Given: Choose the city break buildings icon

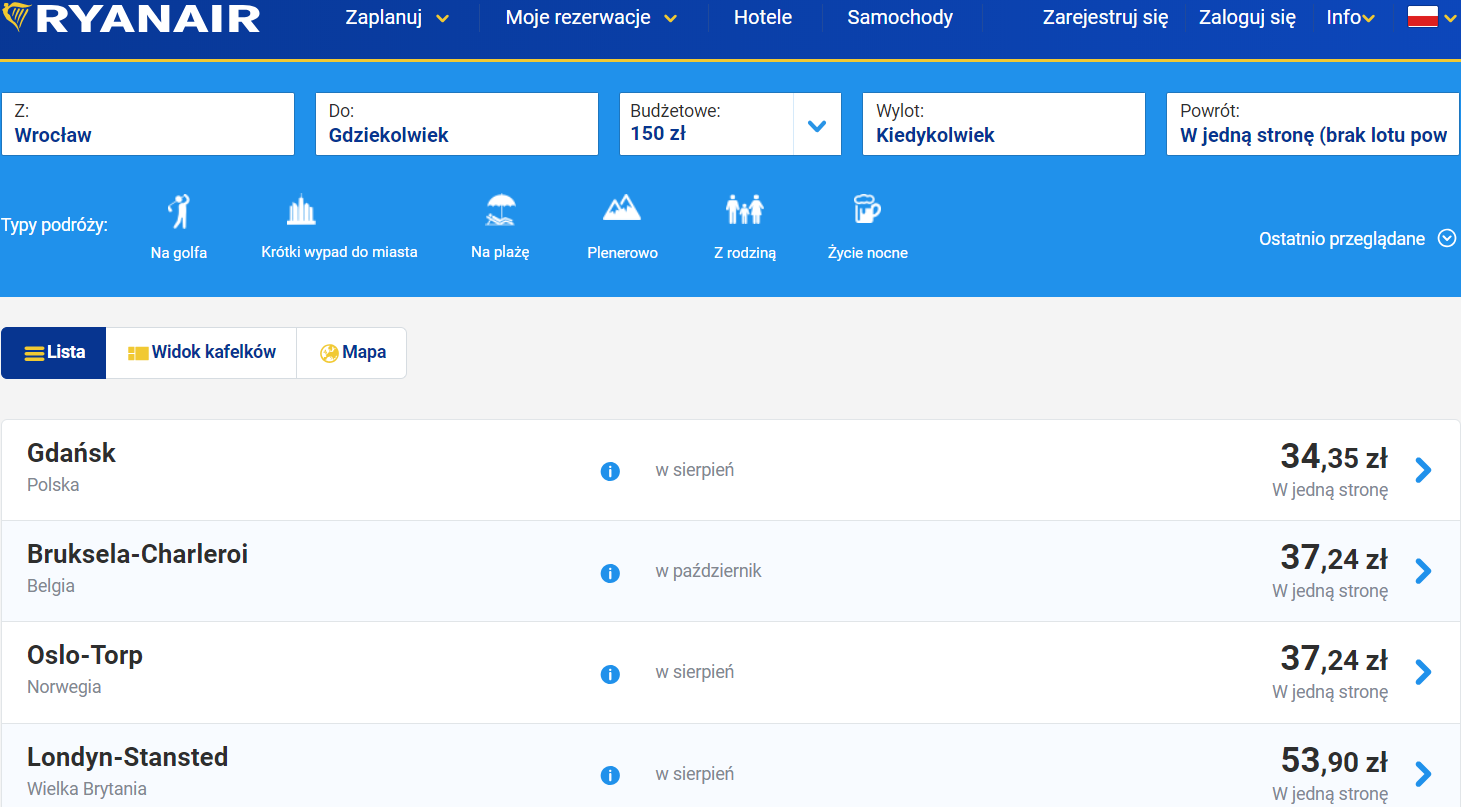Looking at the screenshot, I should pyautogui.click(x=301, y=210).
